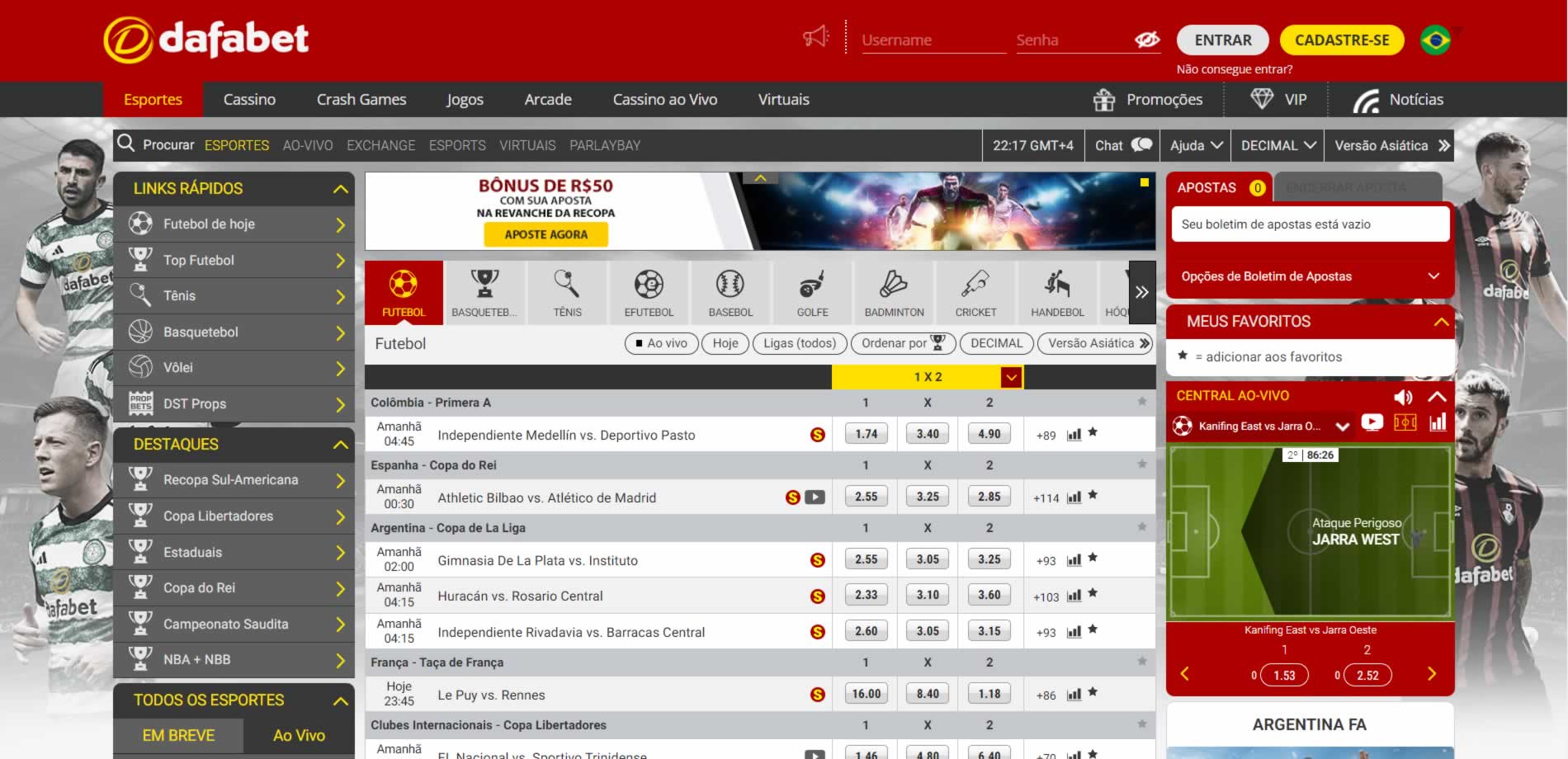Select the Basebol sport icon
The width and height of the screenshot is (1568, 759).
730,292
